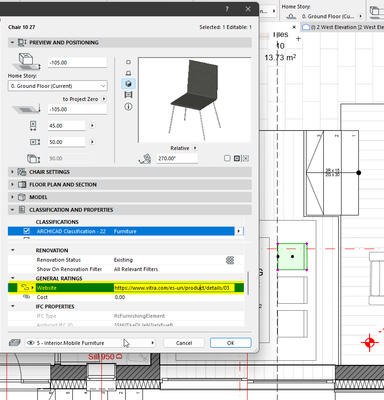Collapse the Renovation group
This screenshot has height=400, width=384.
13,250
